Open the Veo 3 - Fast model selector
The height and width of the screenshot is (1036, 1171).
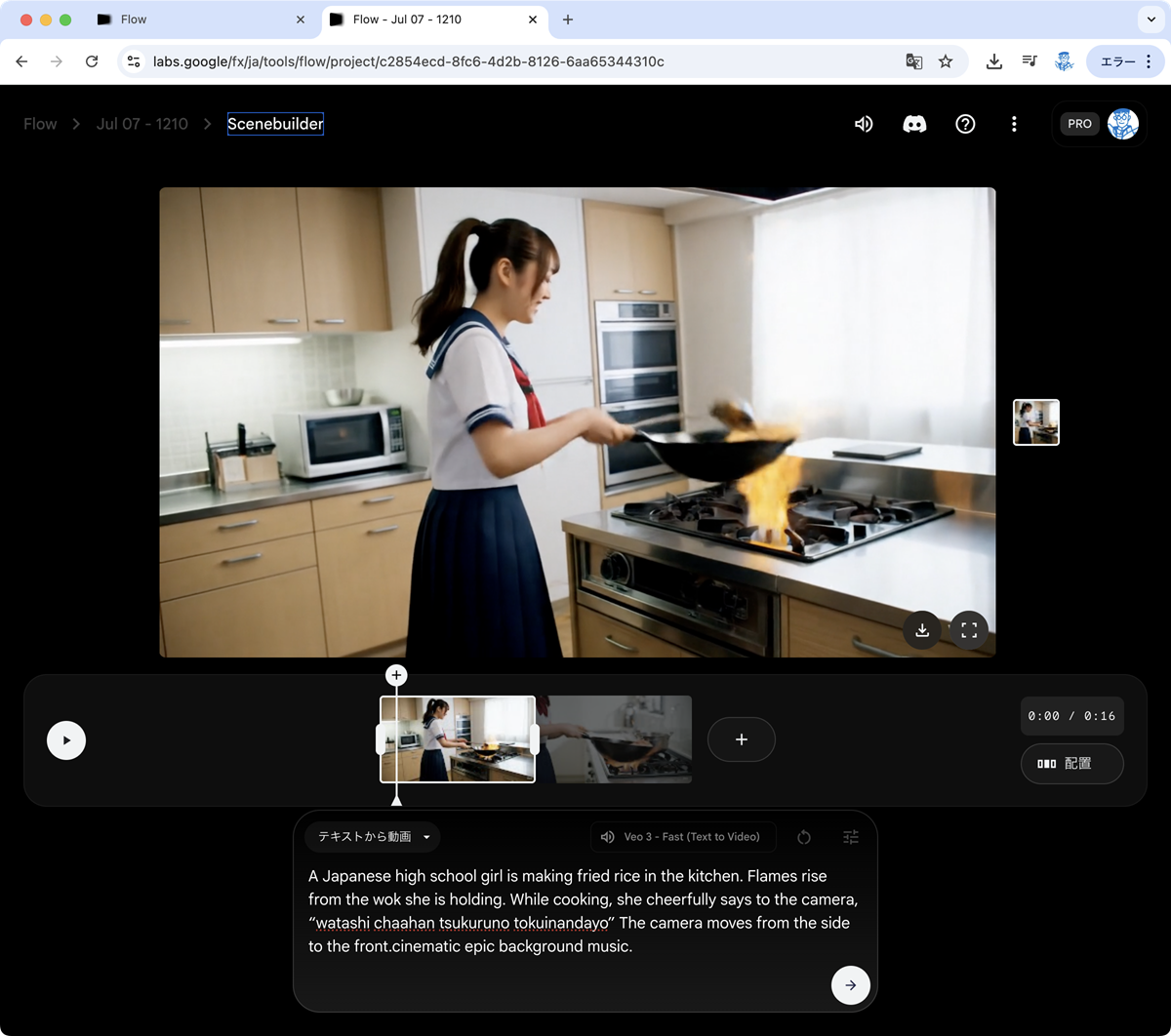682,837
